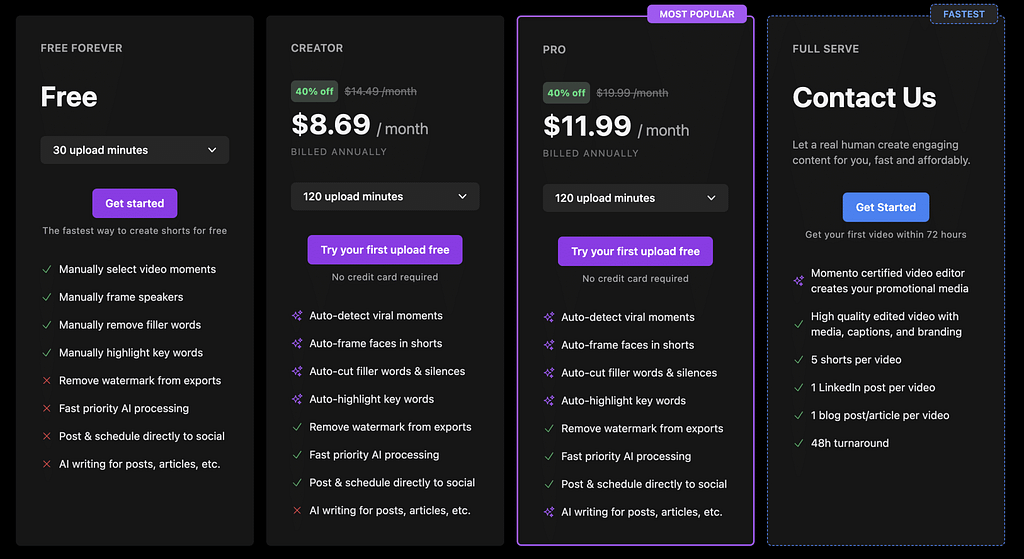1024x559 pixels.
Task: Click red X beside Creator's AI writing feature
Action: tap(297, 511)
